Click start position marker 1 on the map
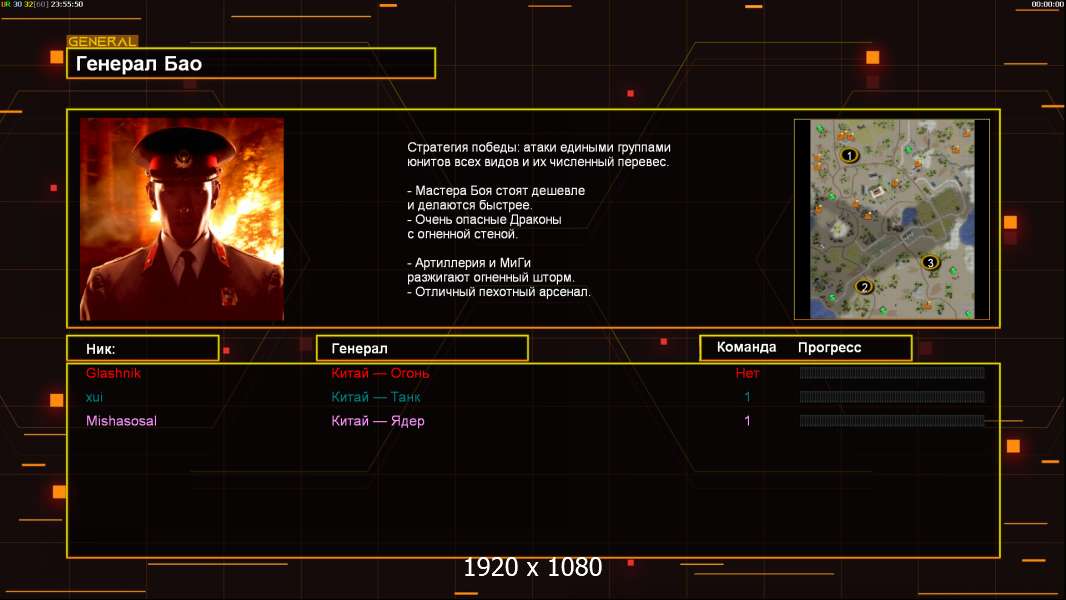The image size is (1066, 600). [848, 156]
